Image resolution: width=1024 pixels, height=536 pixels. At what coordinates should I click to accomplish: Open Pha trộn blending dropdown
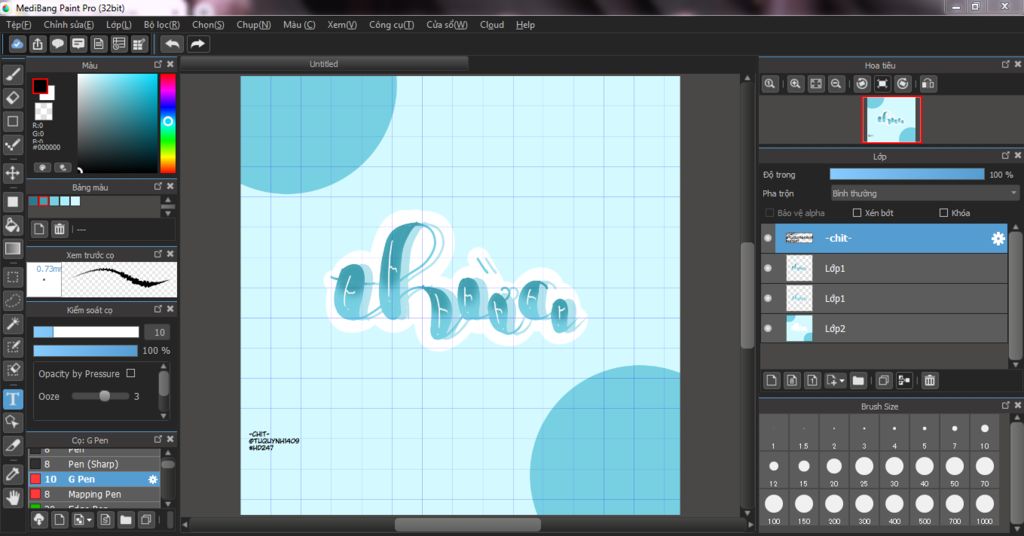923,193
